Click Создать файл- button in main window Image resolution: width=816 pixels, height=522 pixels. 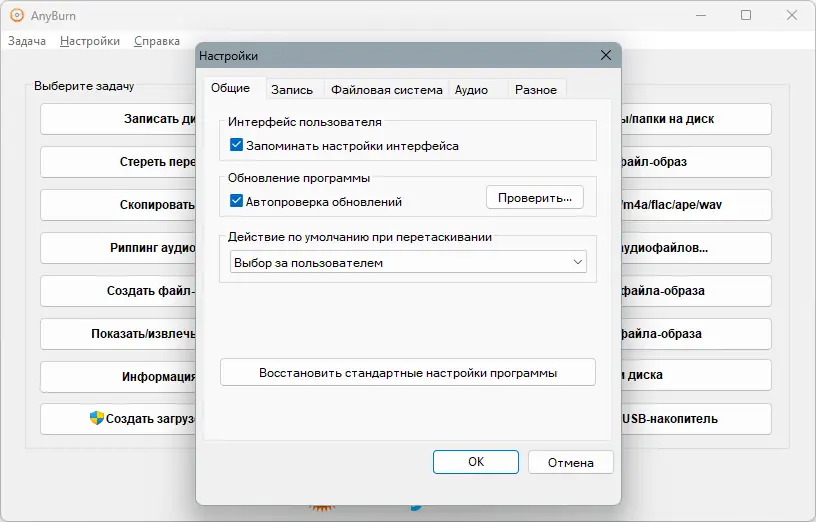[119, 290]
